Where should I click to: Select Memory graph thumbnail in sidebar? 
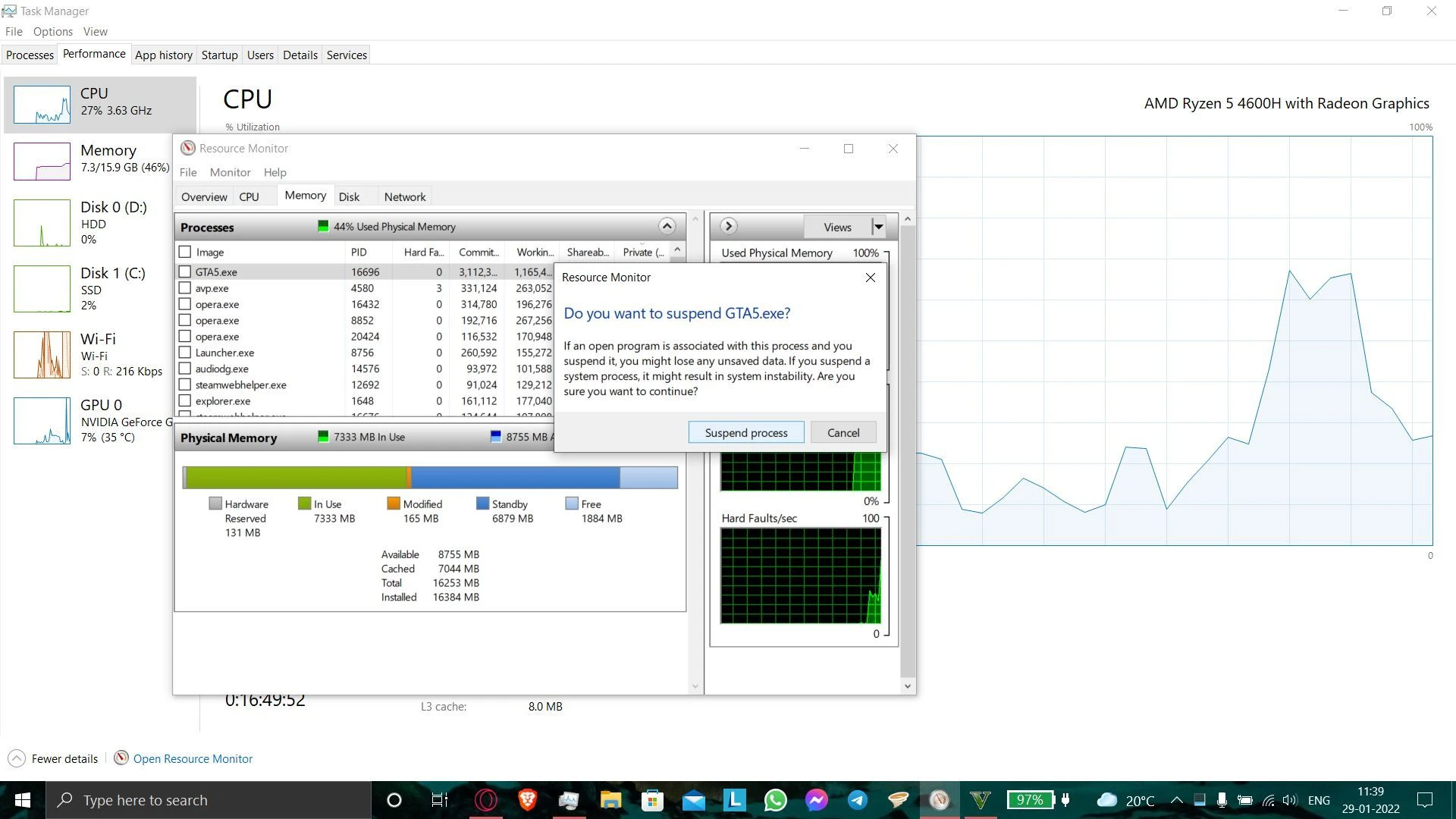tap(42, 161)
